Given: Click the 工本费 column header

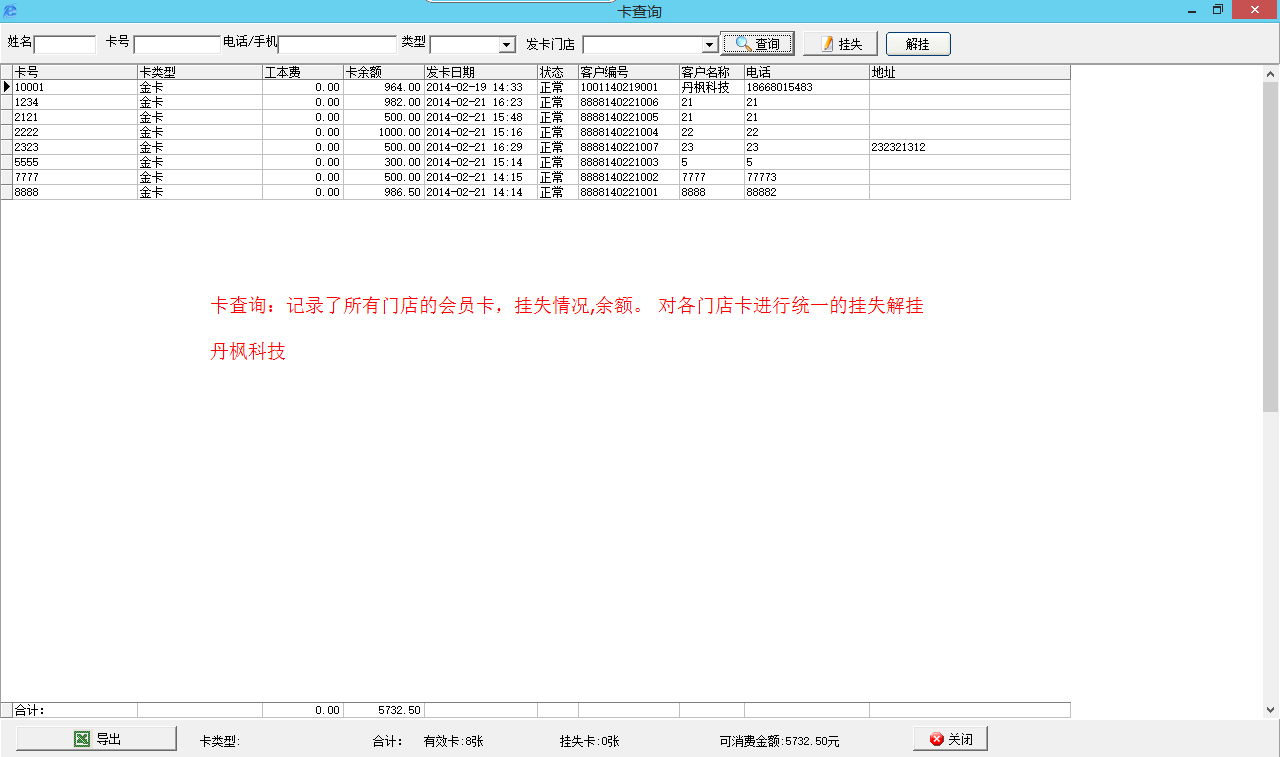Looking at the screenshot, I should [x=303, y=72].
